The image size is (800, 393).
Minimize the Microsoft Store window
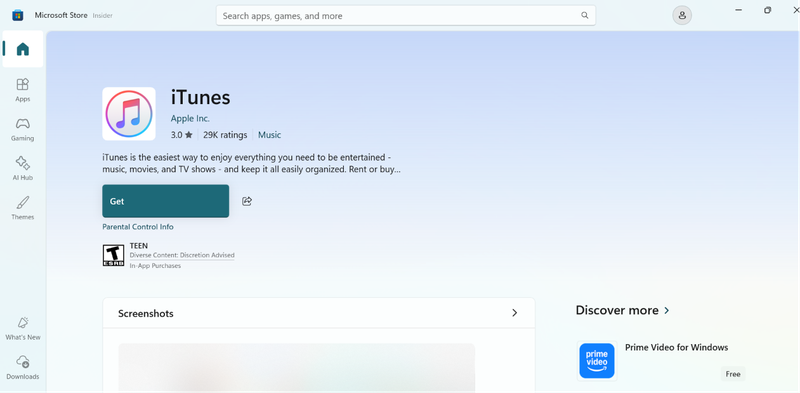point(738,10)
